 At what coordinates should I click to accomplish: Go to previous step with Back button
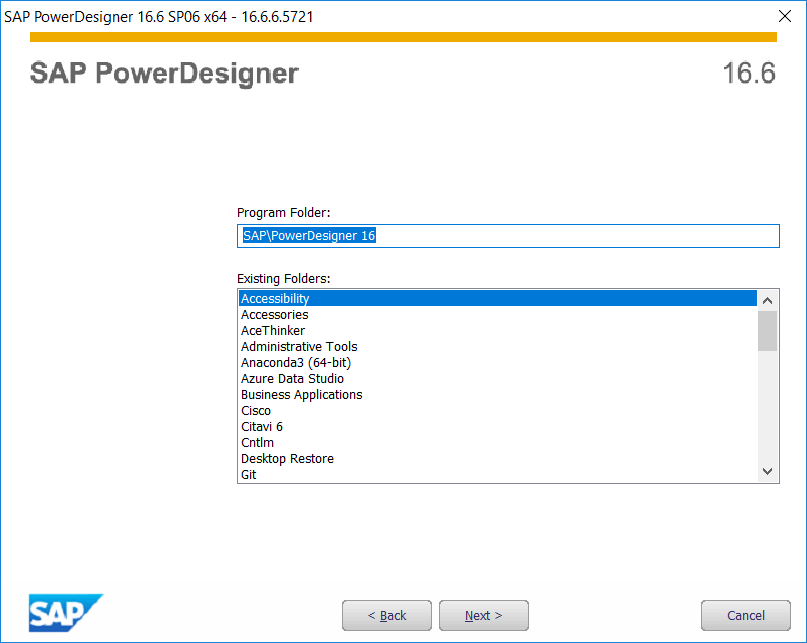[x=387, y=615]
